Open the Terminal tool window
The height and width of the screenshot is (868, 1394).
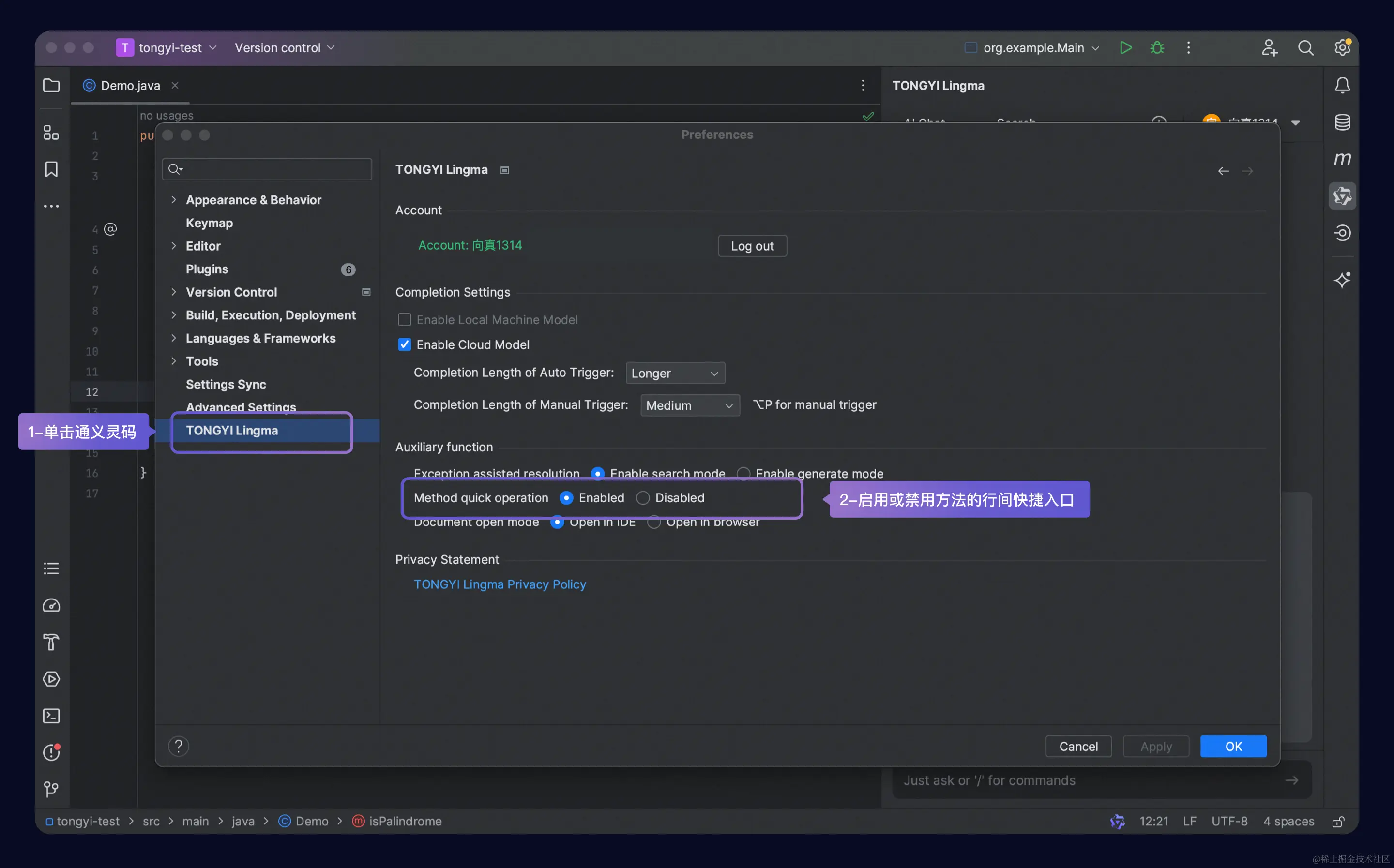(51, 716)
